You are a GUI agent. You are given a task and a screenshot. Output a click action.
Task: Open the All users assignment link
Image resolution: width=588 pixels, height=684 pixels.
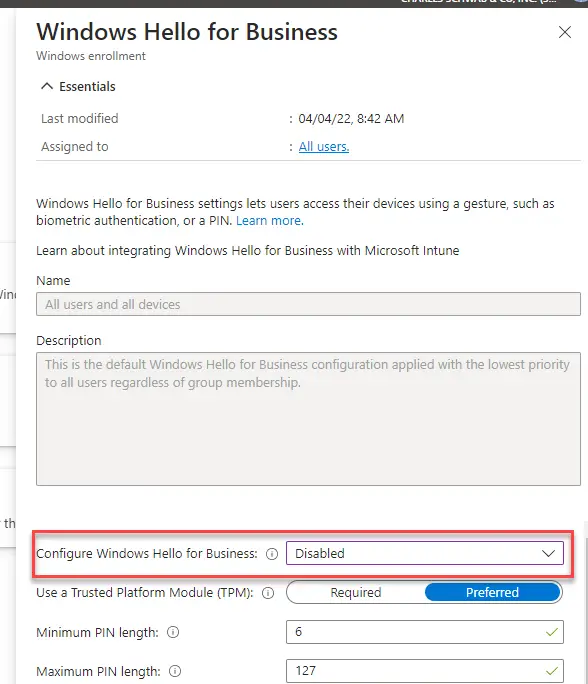coord(324,147)
